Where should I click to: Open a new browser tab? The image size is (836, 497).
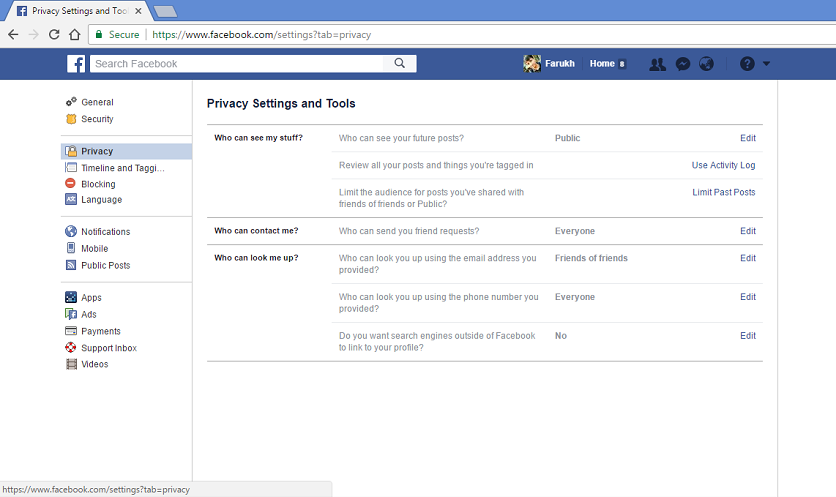(x=165, y=11)
